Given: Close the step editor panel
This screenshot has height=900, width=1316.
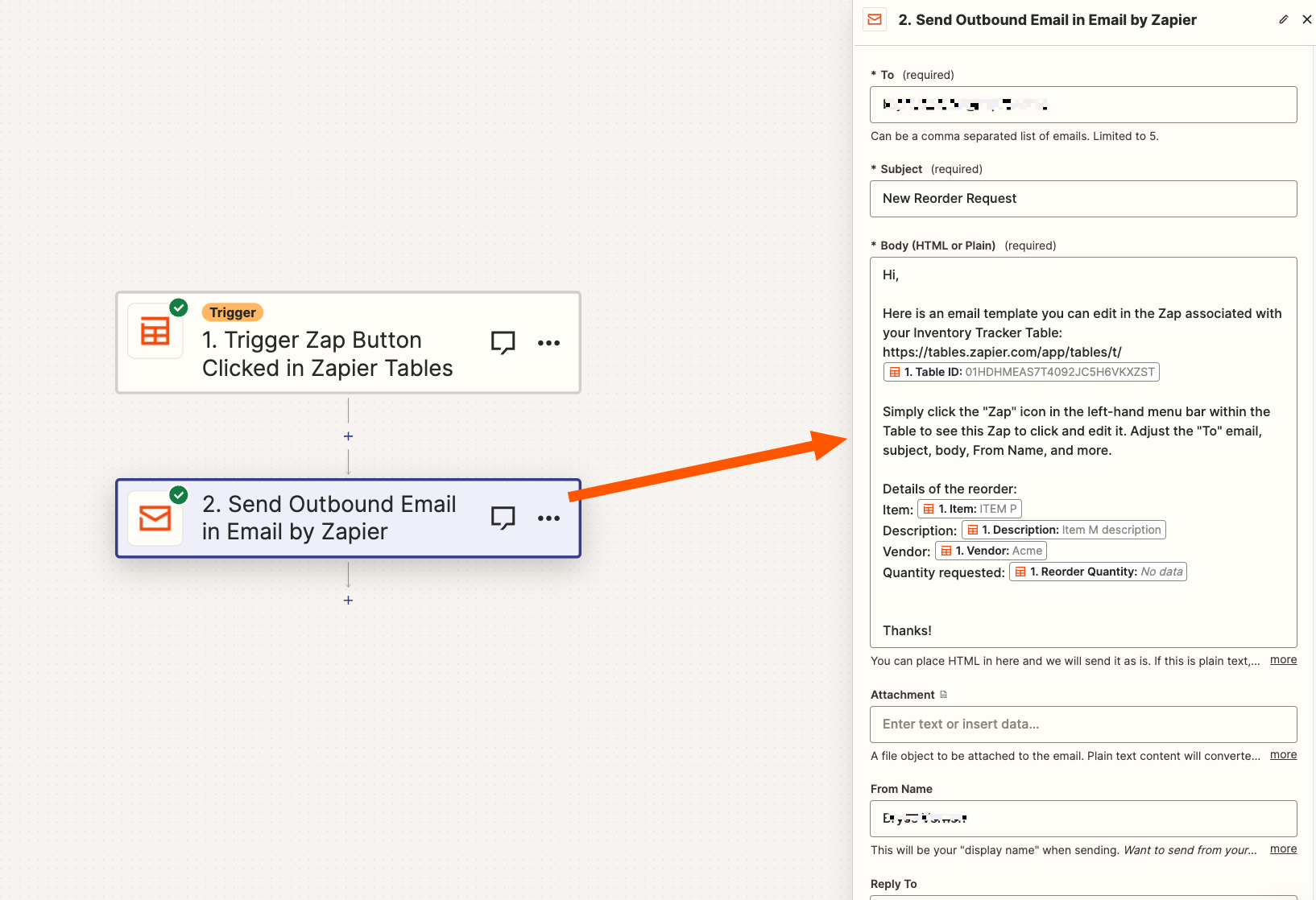Looking at the screenshot, I should pos(1306,19).
